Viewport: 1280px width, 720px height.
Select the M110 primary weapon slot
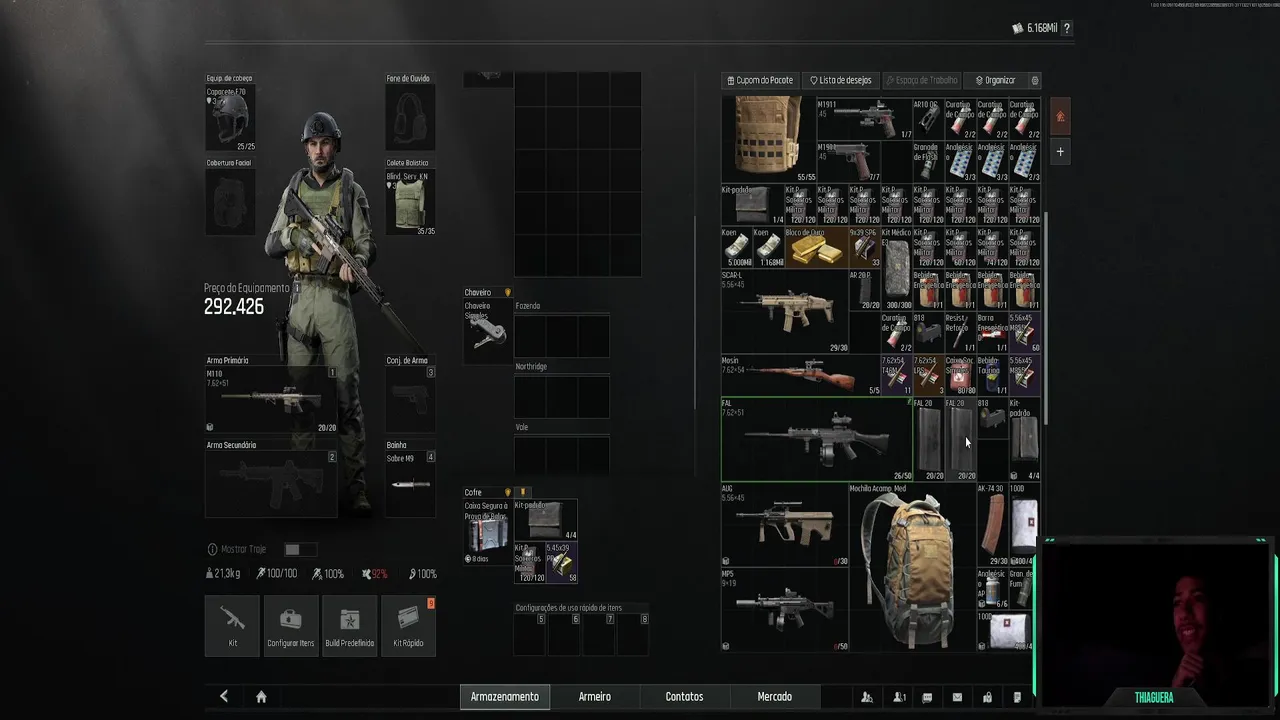(x=271, y=399)
